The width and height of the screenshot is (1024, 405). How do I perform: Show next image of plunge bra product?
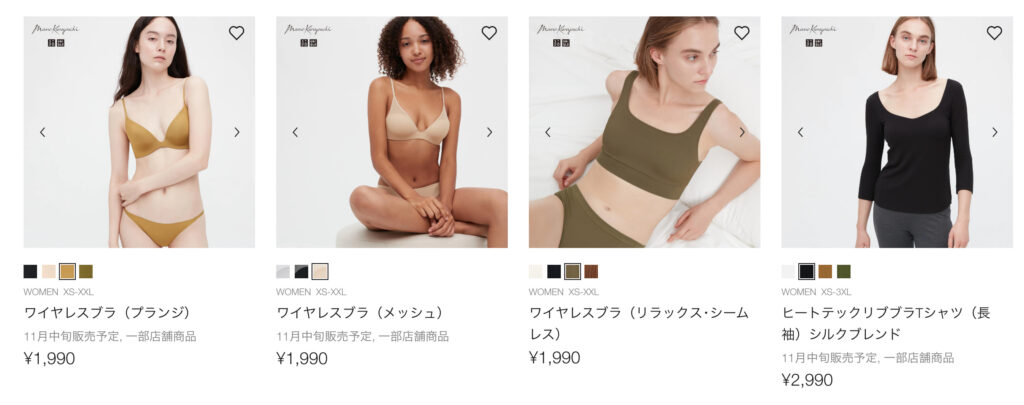(236, 132)
